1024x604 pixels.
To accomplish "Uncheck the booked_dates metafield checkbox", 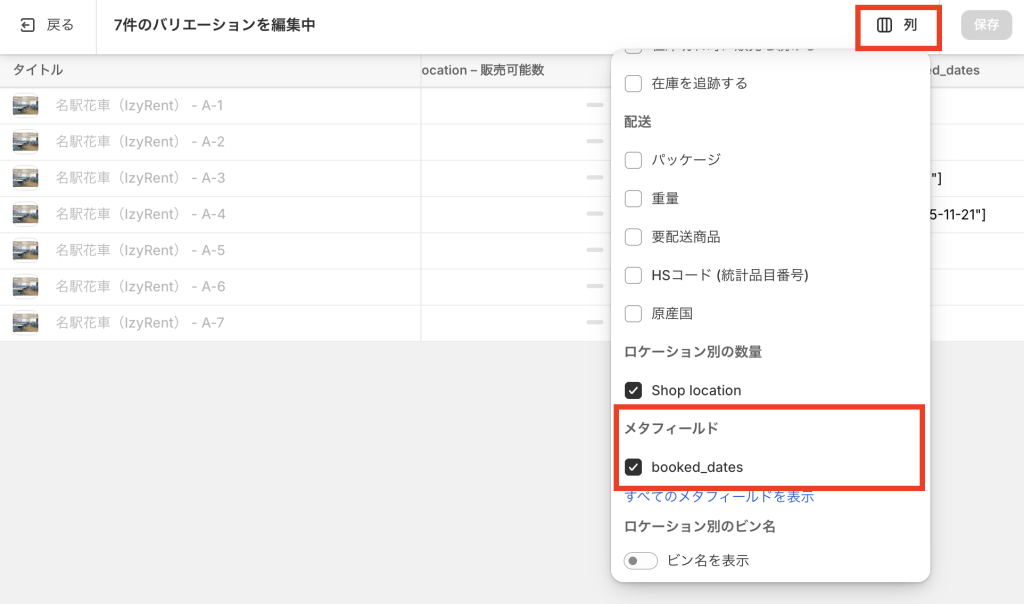I will pyautogui.click(x=633, y=467).
